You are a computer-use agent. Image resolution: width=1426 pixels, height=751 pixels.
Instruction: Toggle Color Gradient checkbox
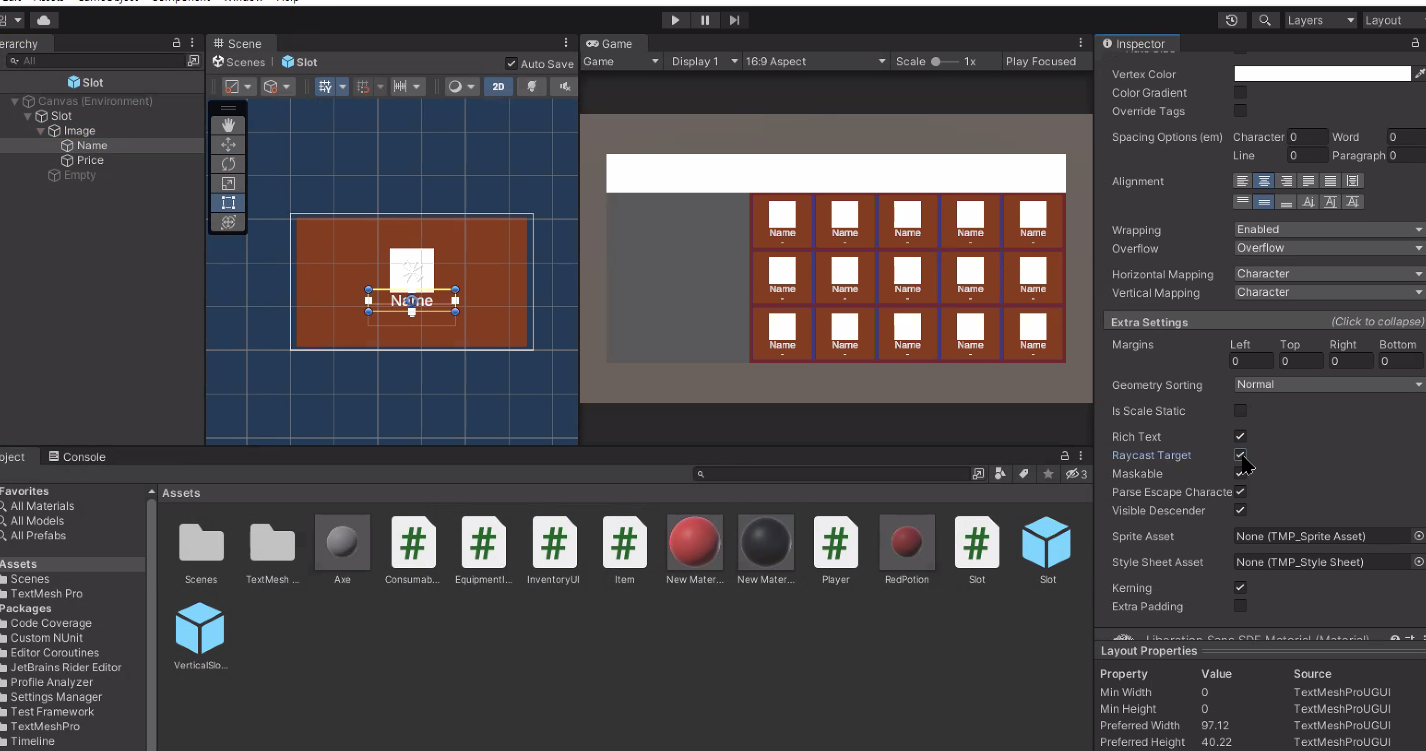click(1240, 92)
